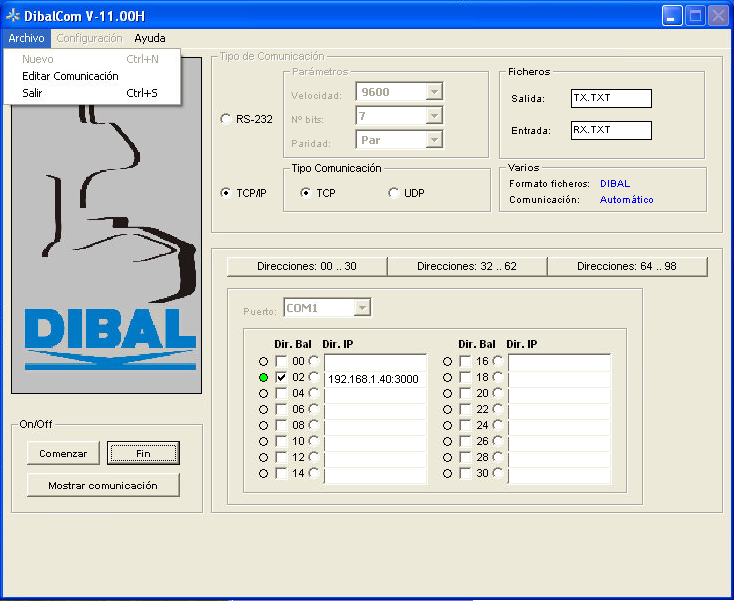Close the DibalCom window
Image resolution: width=734 pixels, height=601 pixels.
pos(718,16)
